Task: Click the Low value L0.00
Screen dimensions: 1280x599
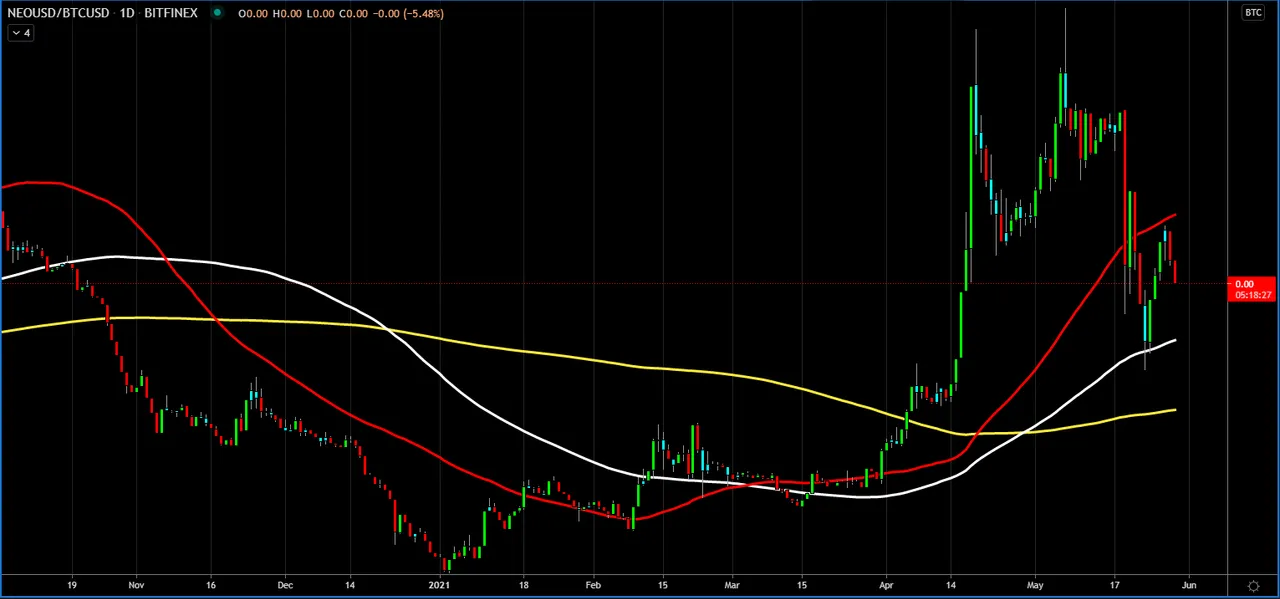Action: (x=321, y=14)
